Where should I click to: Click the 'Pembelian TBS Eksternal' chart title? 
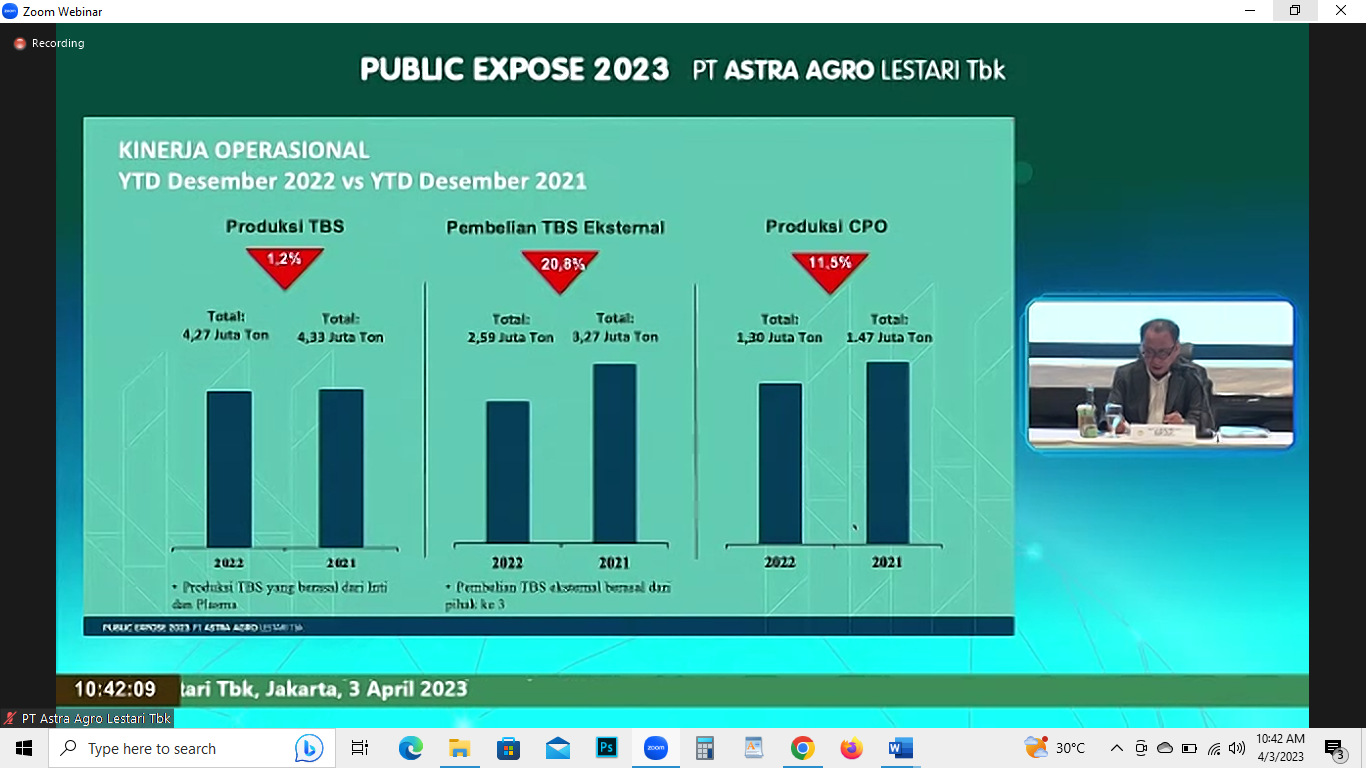pyautogui.click(x=555, y=228)
